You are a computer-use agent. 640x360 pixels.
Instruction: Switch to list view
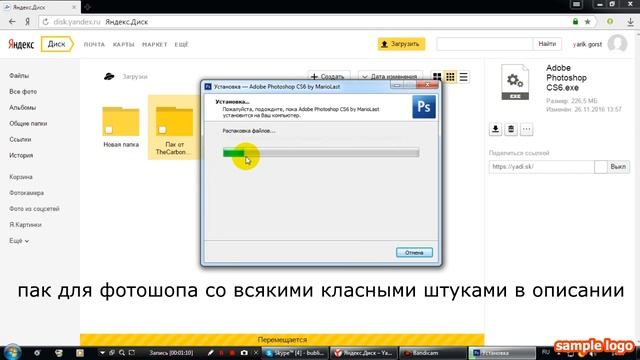(464, 77)
